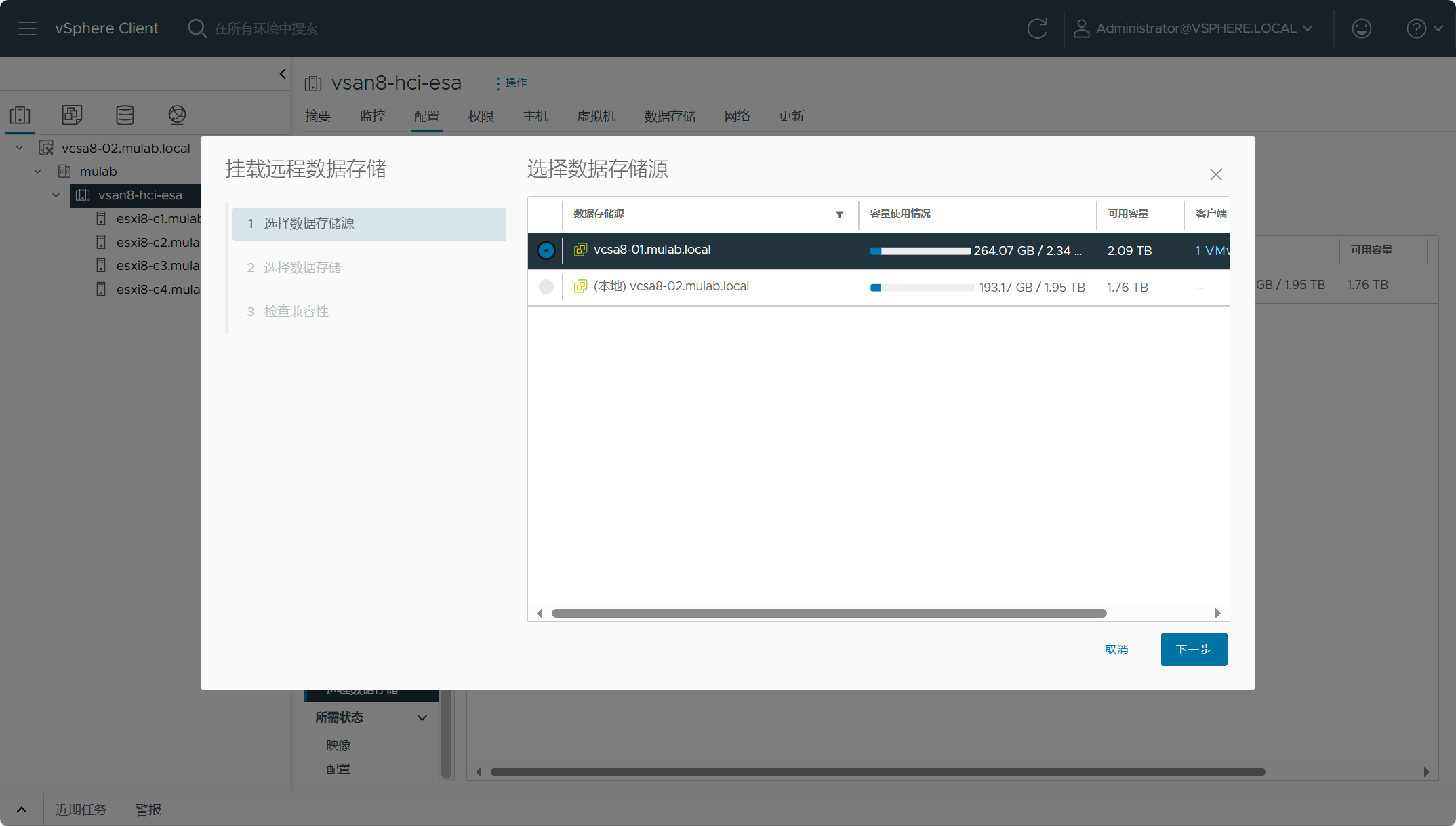1456x826 pixels.
Task: Collapse the 所需状态 section
Action: tap(422, 717)
